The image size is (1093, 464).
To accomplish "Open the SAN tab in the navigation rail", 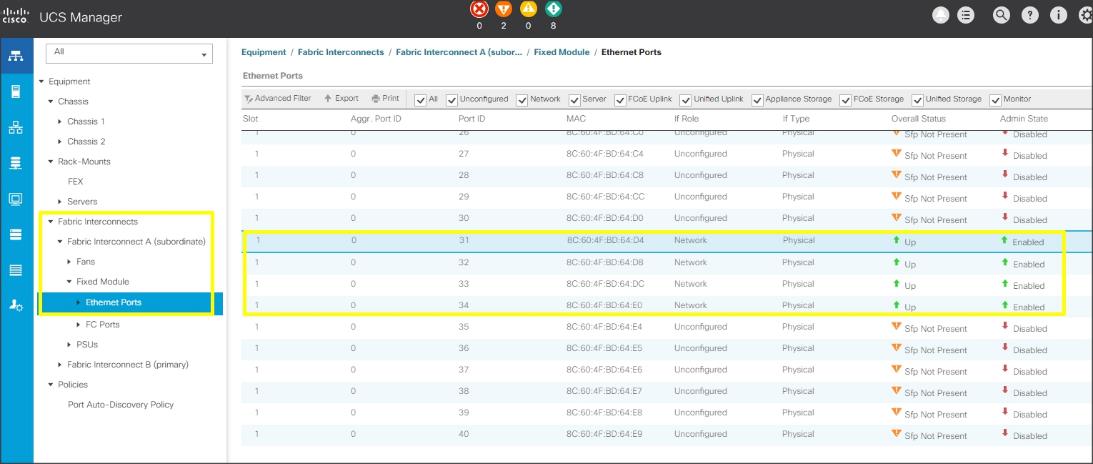I will point(16,163).
